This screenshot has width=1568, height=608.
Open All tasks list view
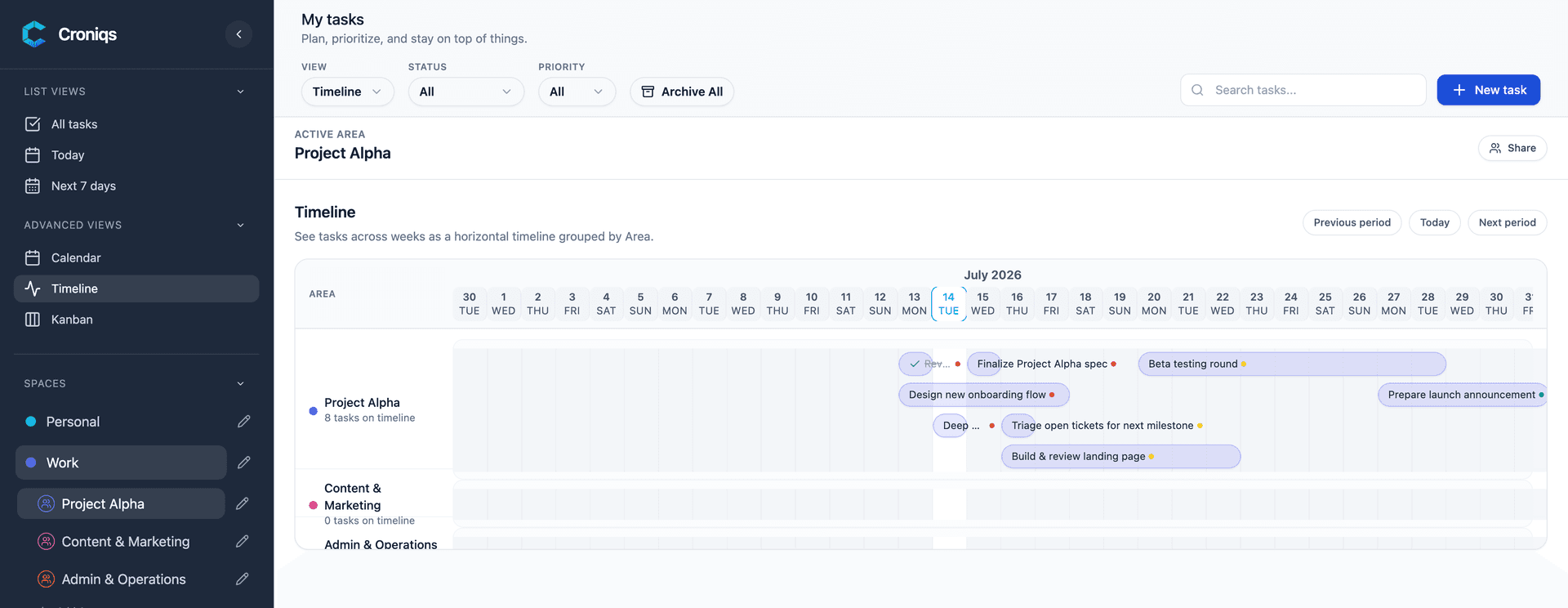coord(136,124)
